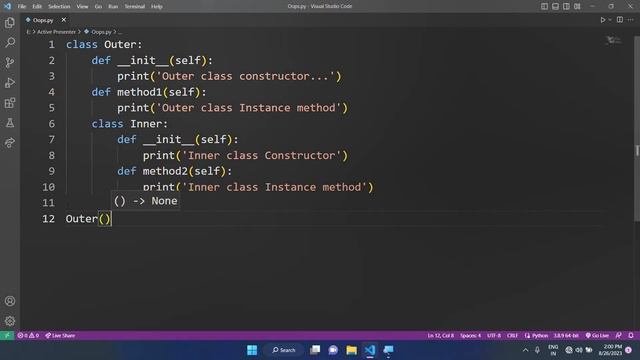
Task: Open the remote window status bar button
Action: (x=7, y=336)
